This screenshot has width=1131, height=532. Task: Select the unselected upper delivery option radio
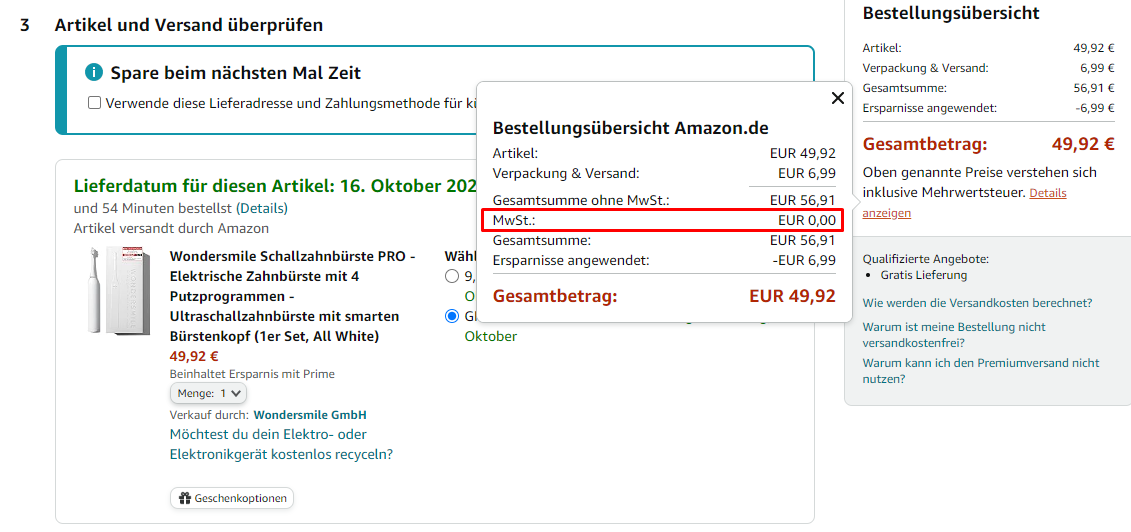453,276
